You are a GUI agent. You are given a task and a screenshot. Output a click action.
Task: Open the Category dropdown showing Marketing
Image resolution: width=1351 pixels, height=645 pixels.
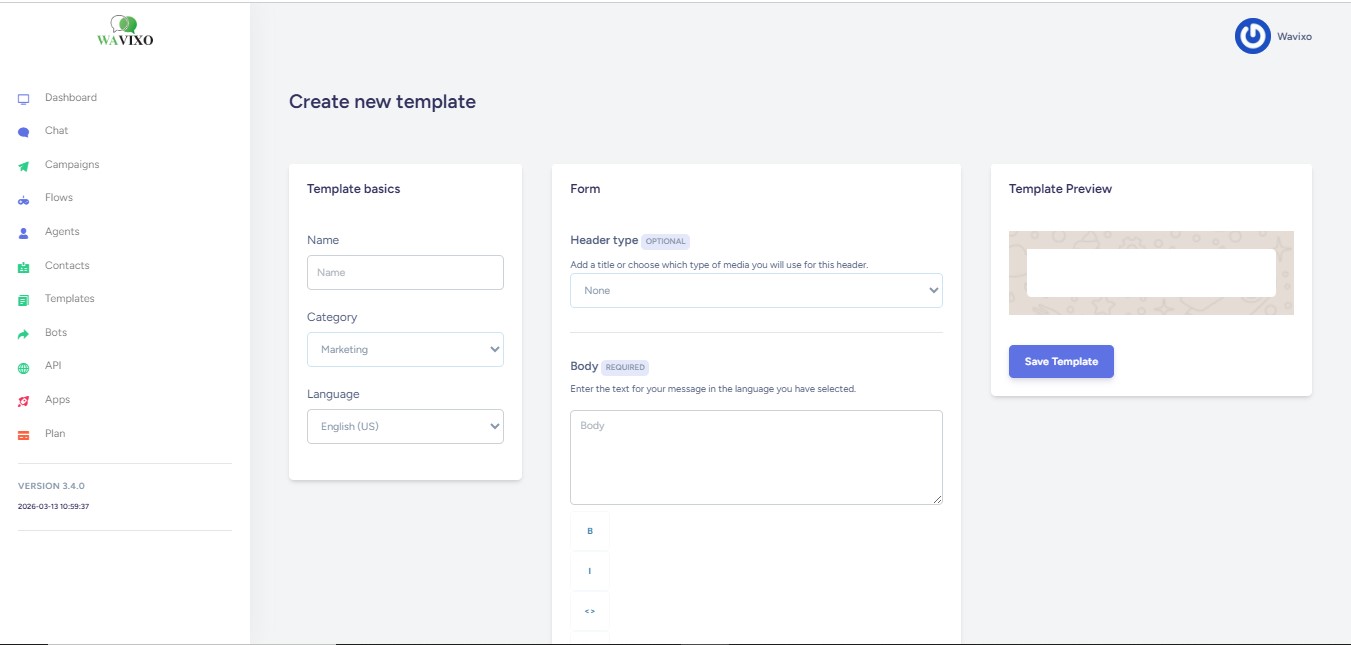tap(405, 350)
